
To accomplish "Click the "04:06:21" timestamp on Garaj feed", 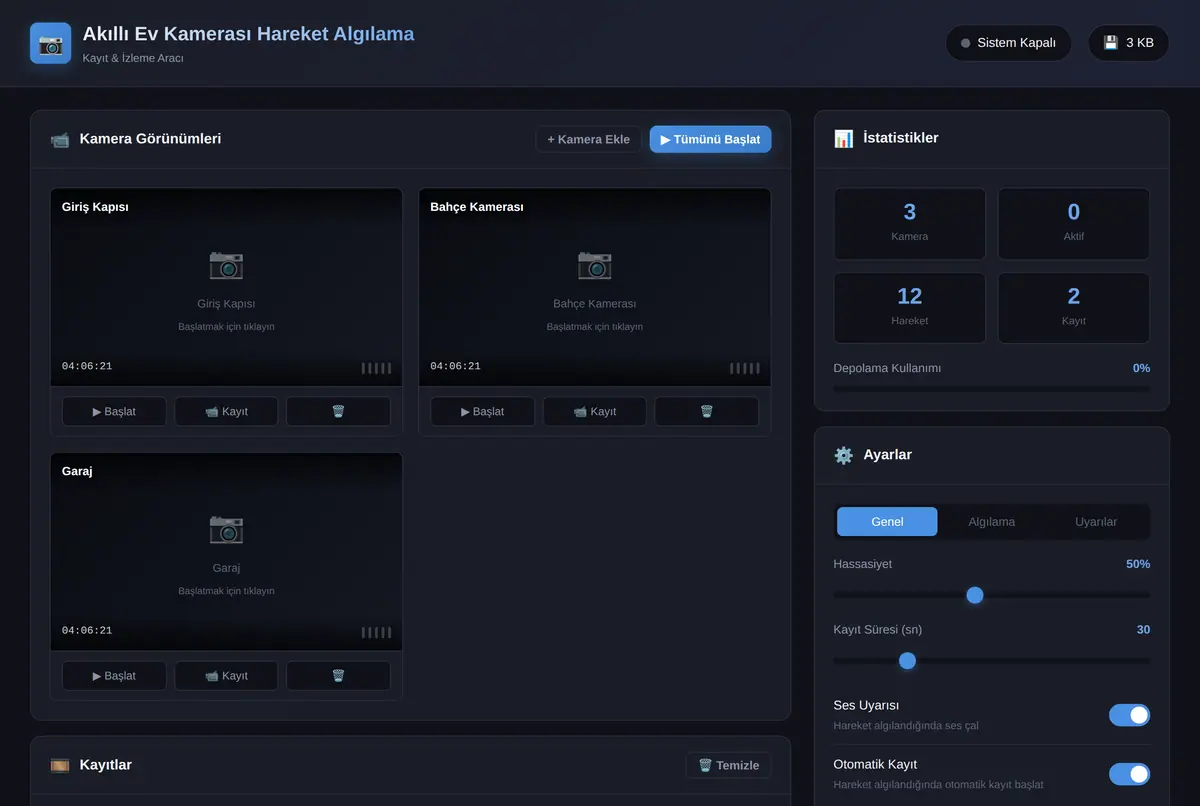I will point(87,631).
